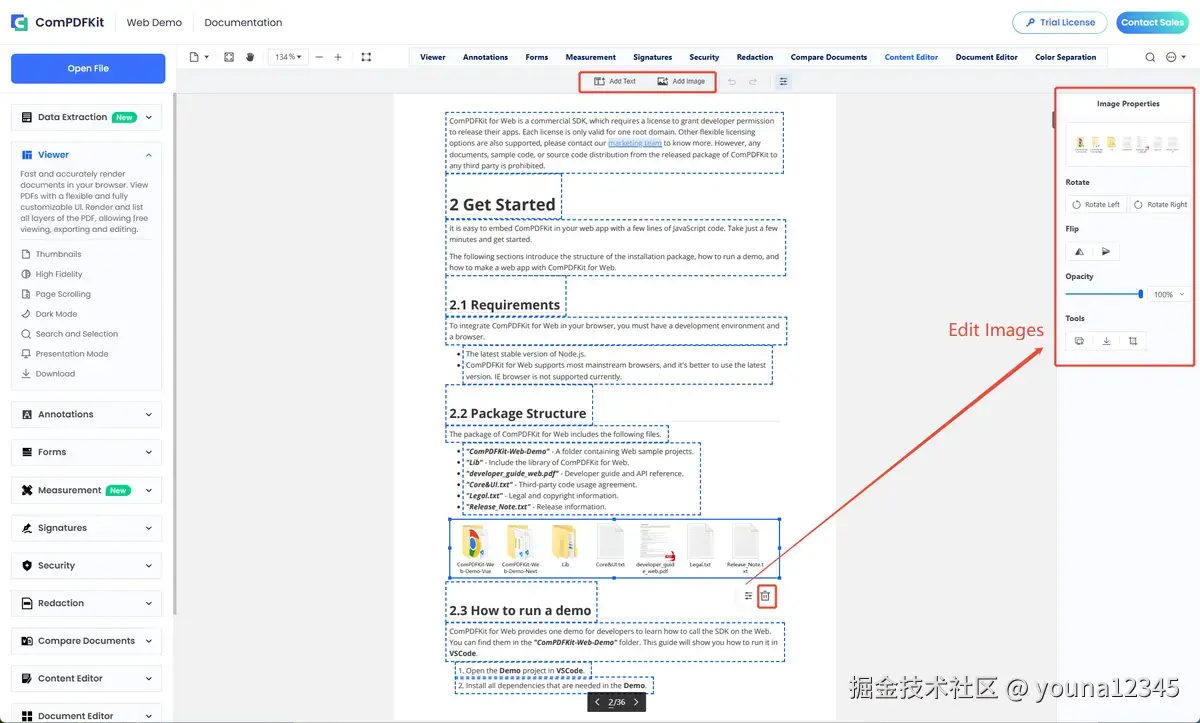Click the Rotate Right button
This screenshot has height=723, width=1200.
1160,204
